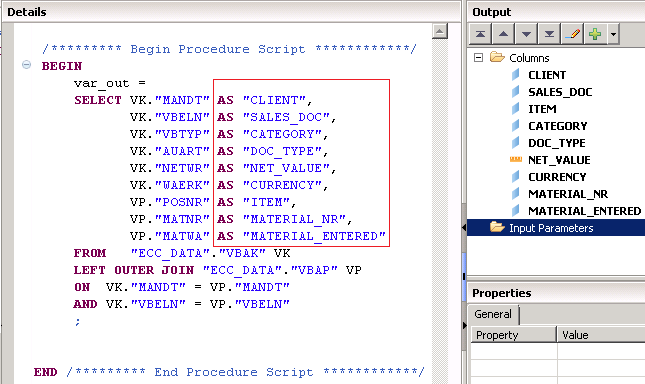Click the NET_VALUE measure ruler icon
The width and height of the screenshot is (645, 384).
click(x=516, y=160)
